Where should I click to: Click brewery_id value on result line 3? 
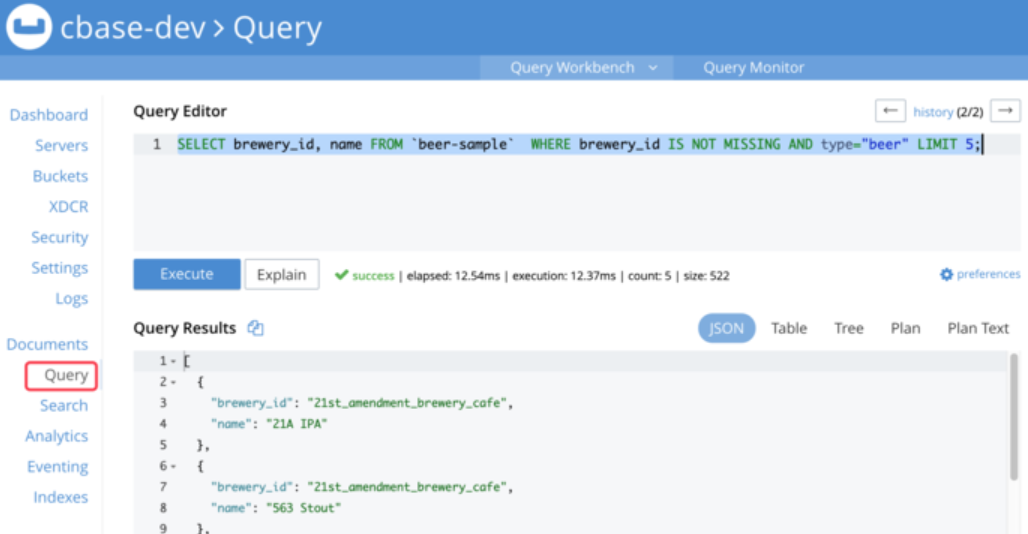click(407, 403)
